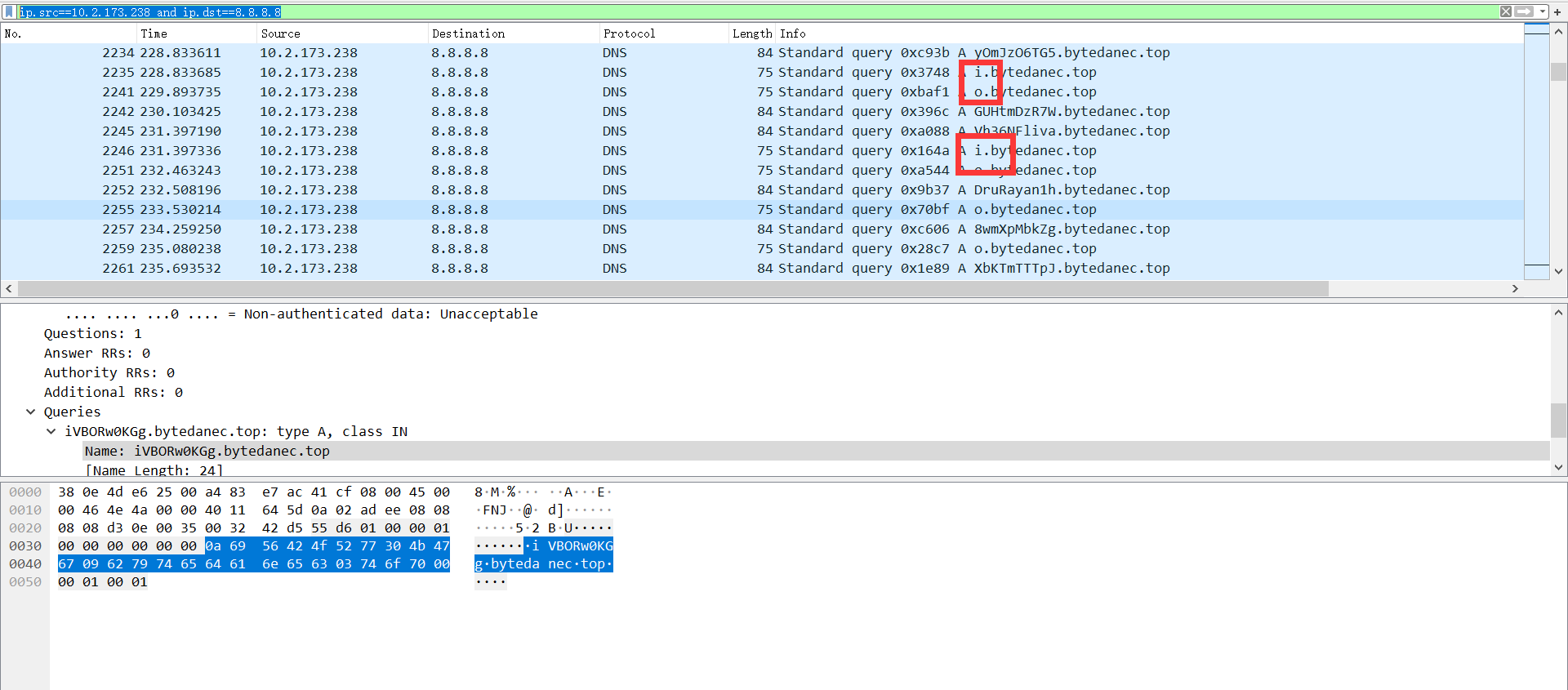Sort packets by the Protocol column header

[663, 33]
